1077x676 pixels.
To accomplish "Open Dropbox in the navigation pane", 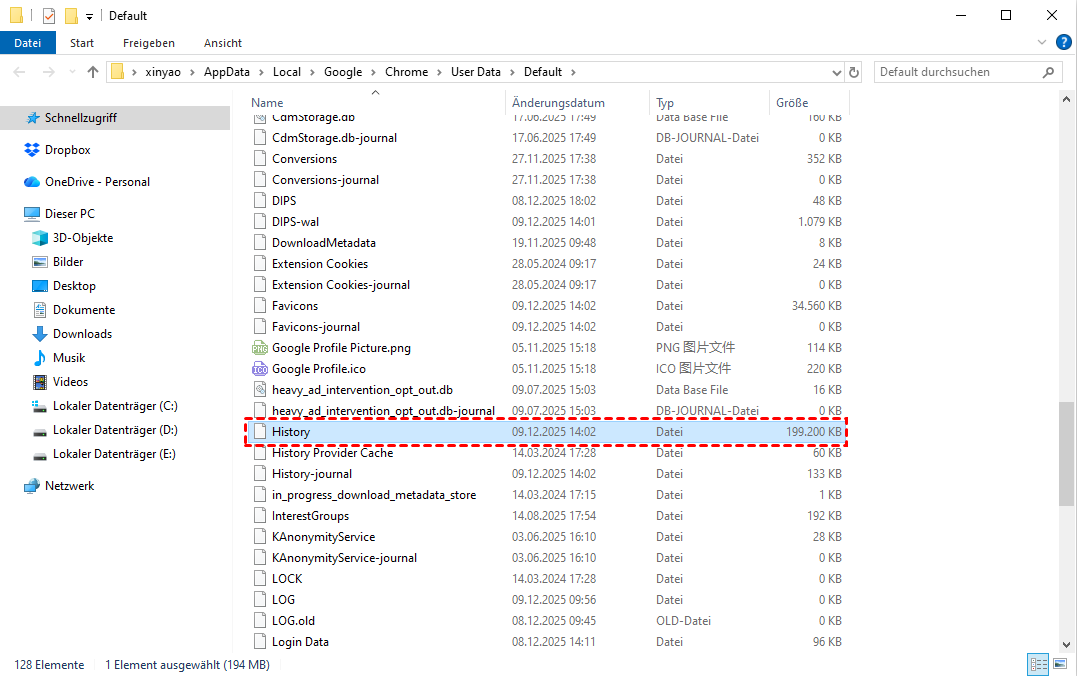I will (x=67, y=150).
